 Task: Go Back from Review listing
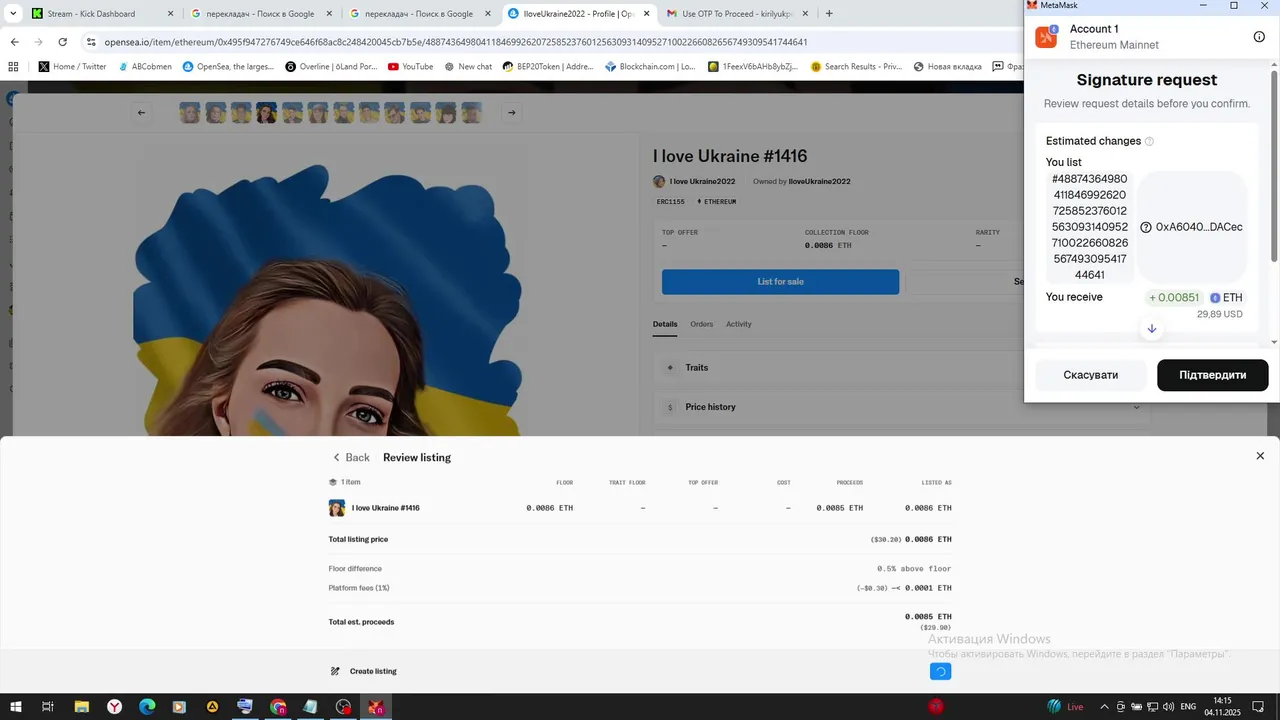[x=351, y=457]
